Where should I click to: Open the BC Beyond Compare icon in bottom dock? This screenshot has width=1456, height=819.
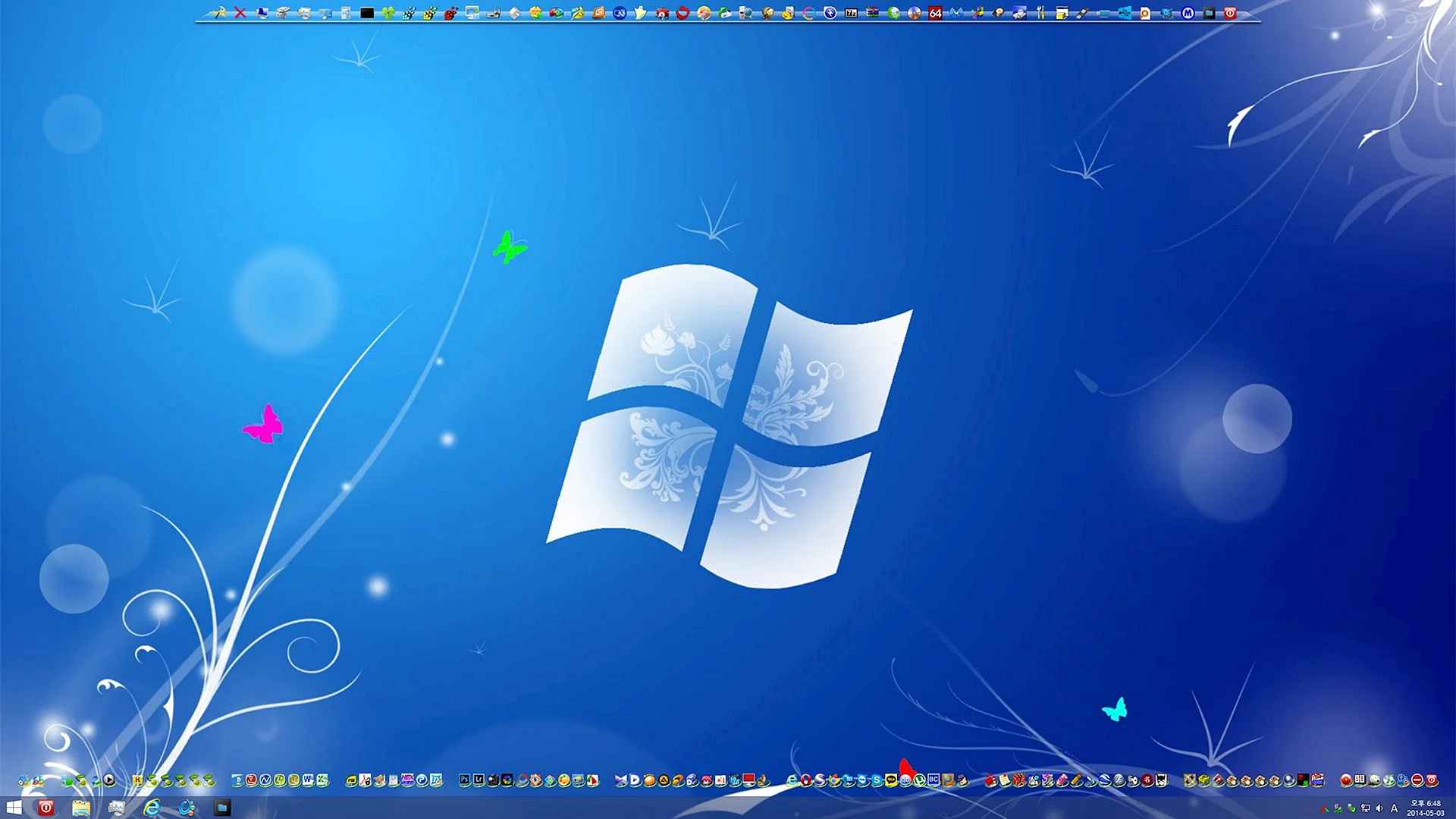coord(934,780)
